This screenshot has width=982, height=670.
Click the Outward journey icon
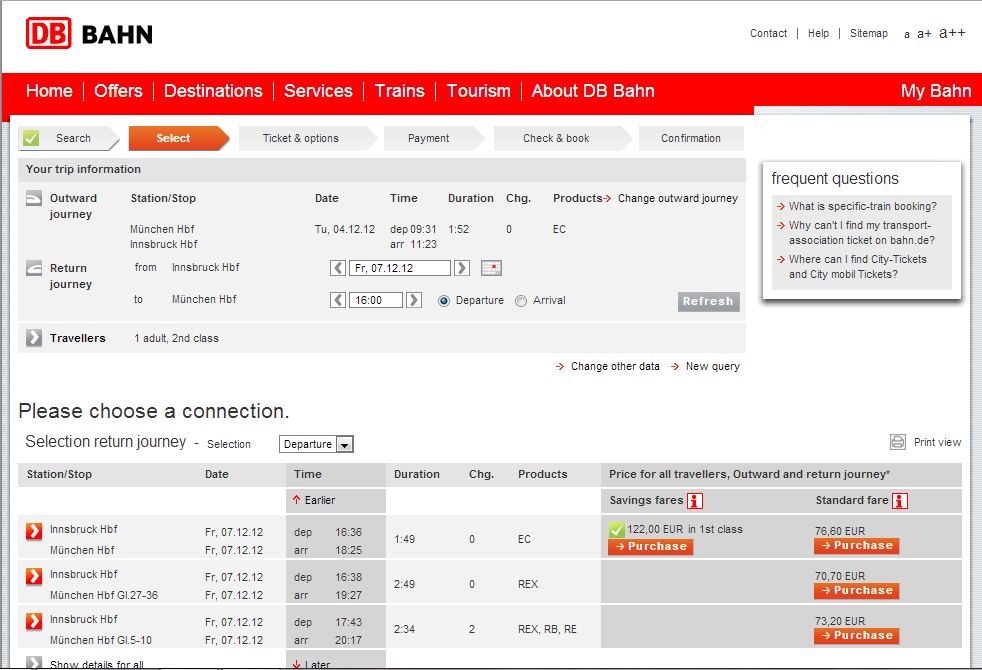click(34, 198)
